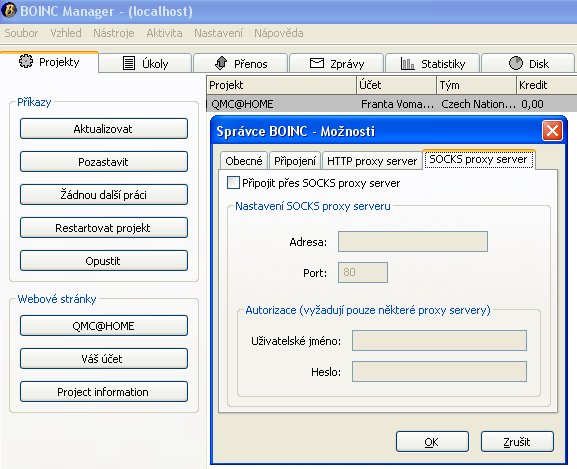The height and width of the screenshot is (469, 577).
Task: Click the Adresa input field
Action: click(x=413, y=242)
